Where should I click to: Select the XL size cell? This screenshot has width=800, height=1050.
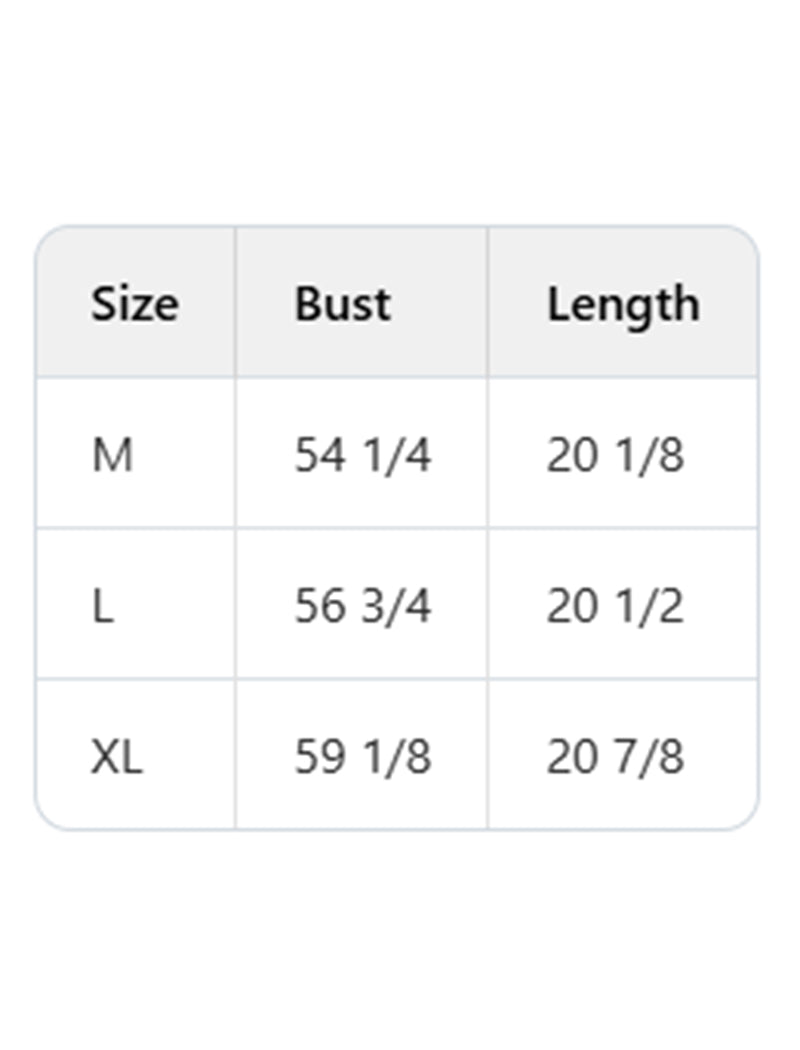[117, 757]
